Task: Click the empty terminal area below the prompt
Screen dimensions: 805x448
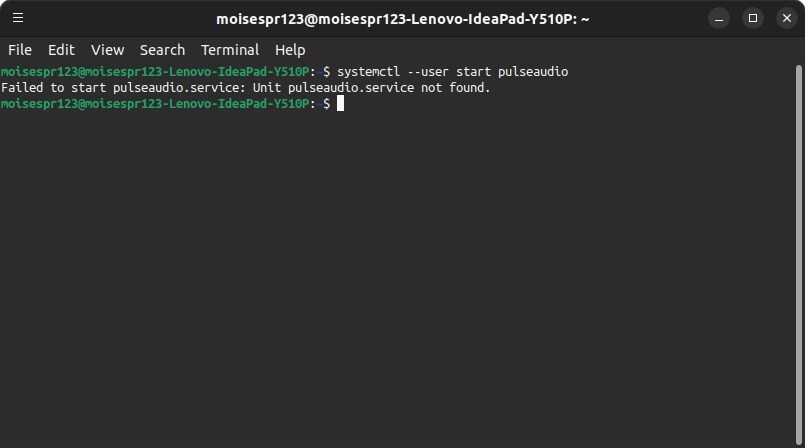Action: tap(400, 280)
